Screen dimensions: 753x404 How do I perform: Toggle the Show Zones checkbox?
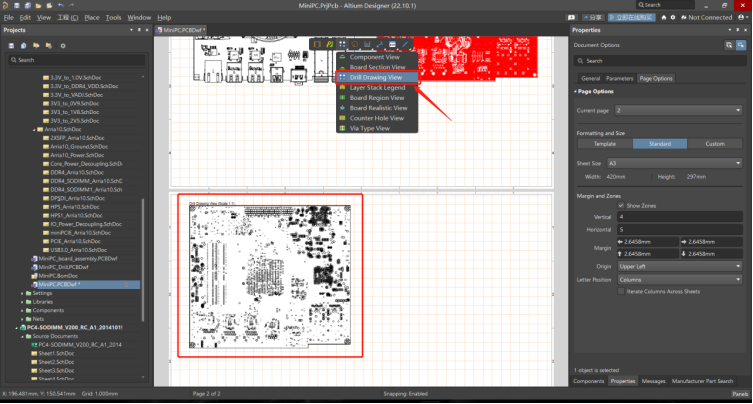click(622, 205)
